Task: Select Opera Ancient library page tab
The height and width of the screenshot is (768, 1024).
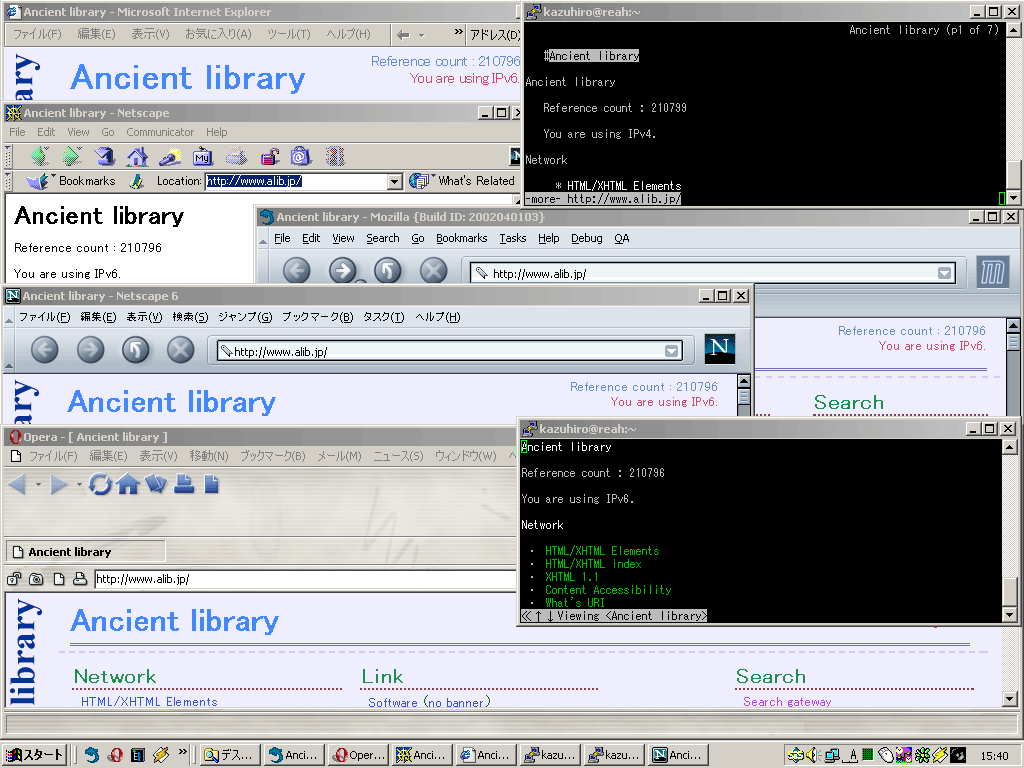Action: (x=85, y=552)
